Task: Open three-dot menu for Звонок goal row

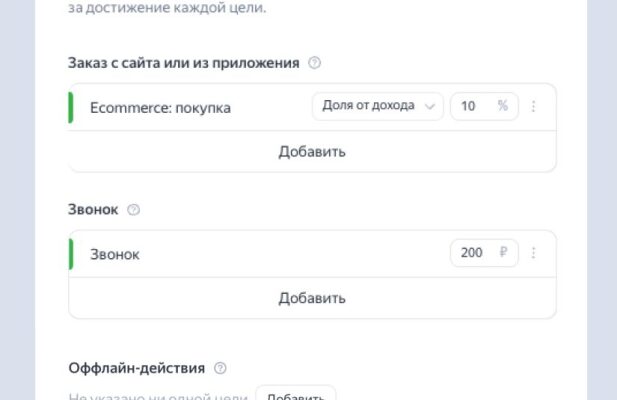Action: click(x=533, y=254)
